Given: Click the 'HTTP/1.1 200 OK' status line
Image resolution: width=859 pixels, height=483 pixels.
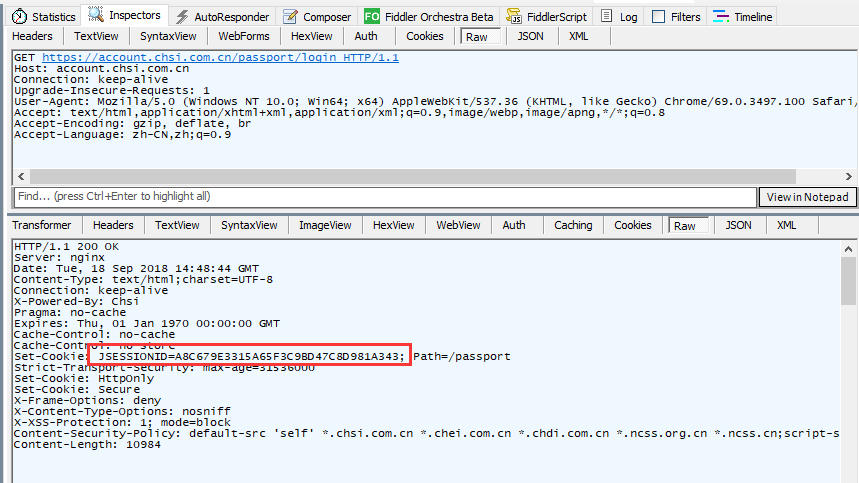Looking at the screenshot, I should pos(66,246).
